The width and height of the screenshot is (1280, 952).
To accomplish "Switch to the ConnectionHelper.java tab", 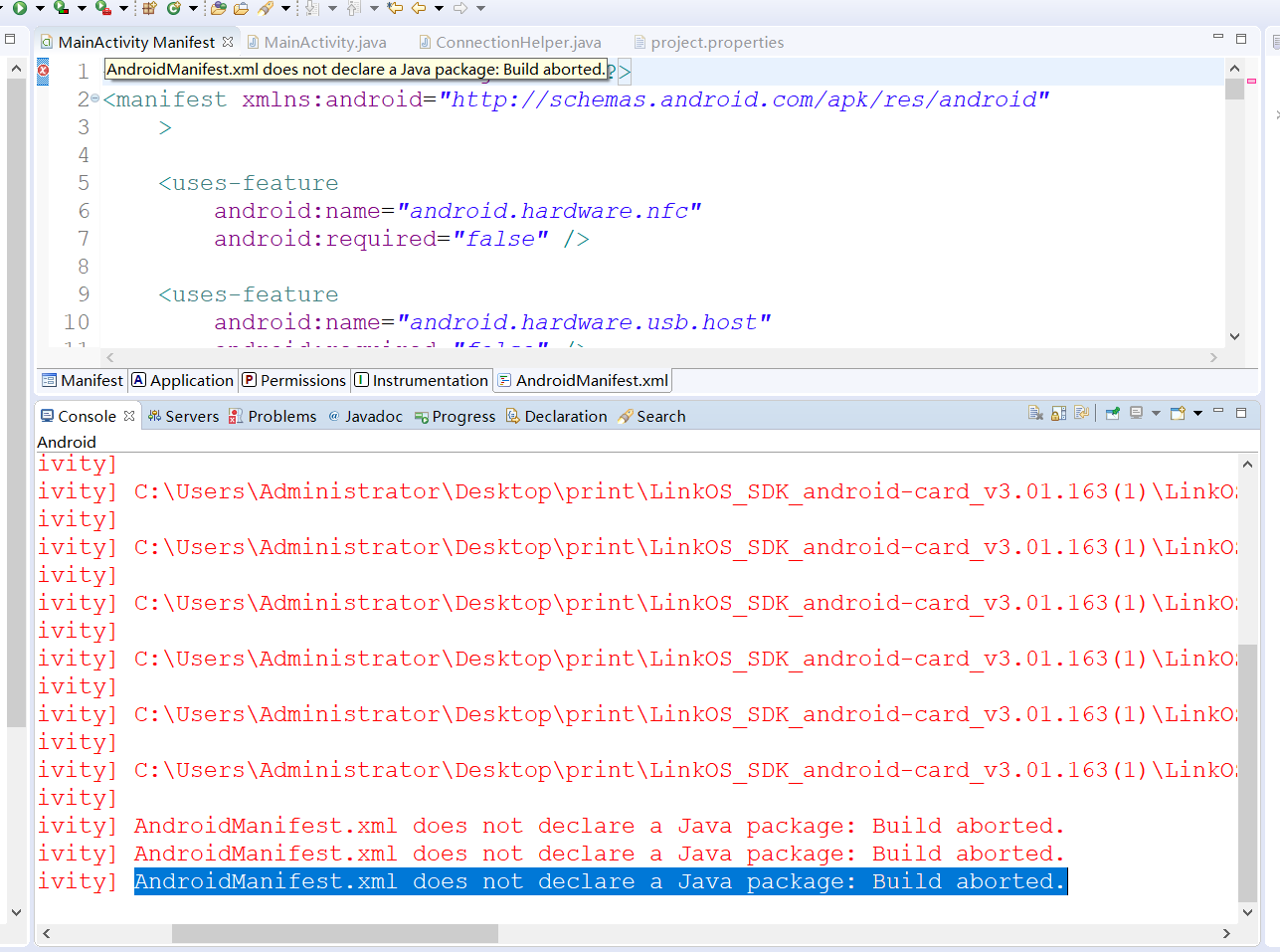I will (509, 42).
